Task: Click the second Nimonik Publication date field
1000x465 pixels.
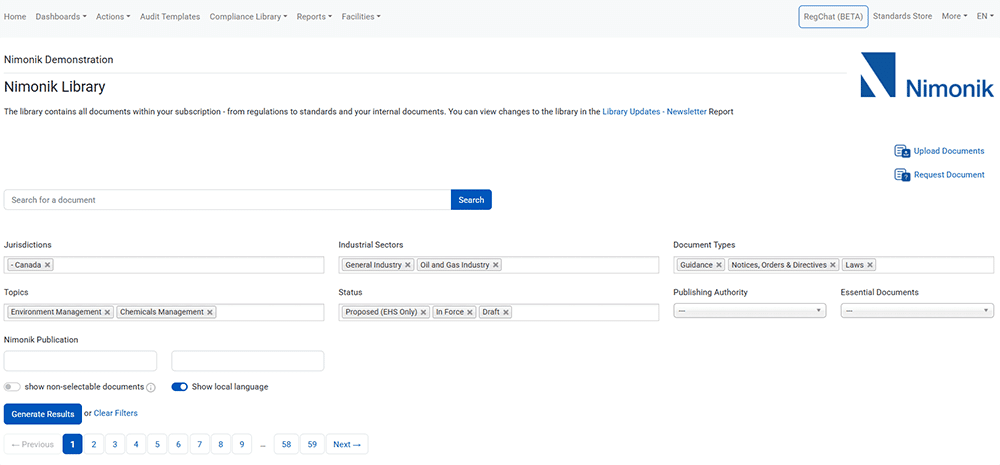Action: point(247,361)
